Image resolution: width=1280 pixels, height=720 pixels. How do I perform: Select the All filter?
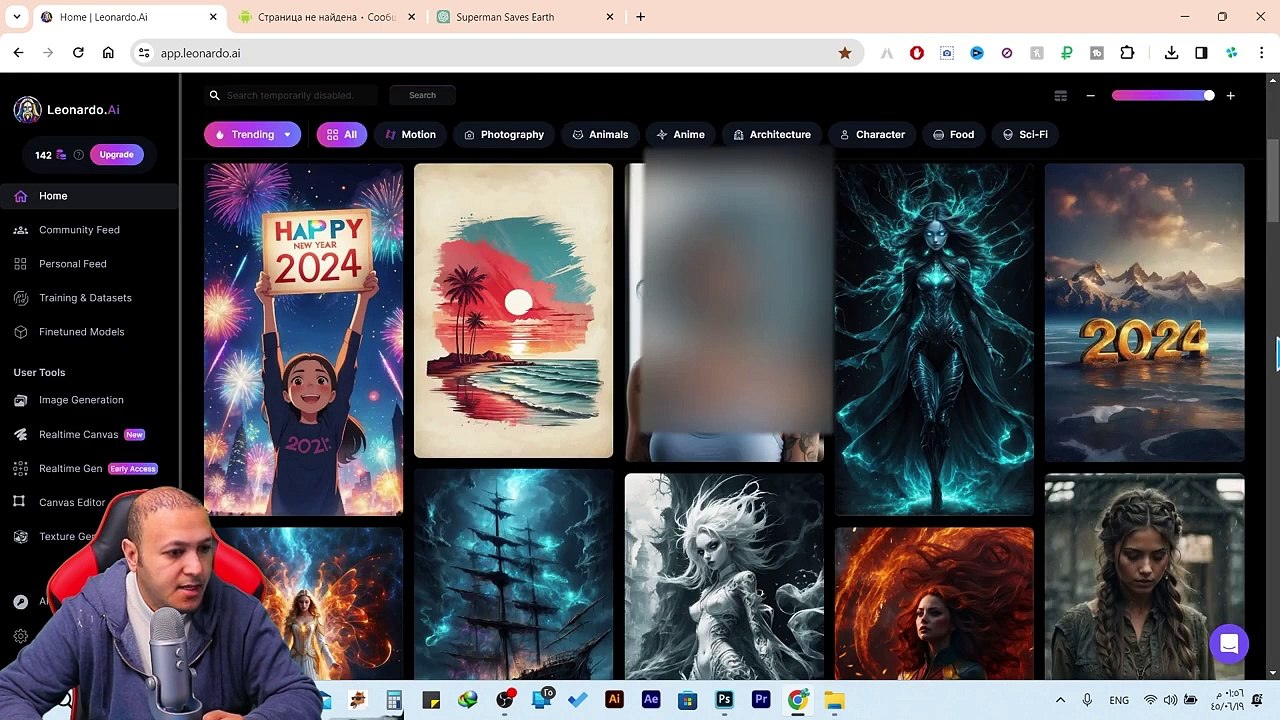[x=342, y=135]
